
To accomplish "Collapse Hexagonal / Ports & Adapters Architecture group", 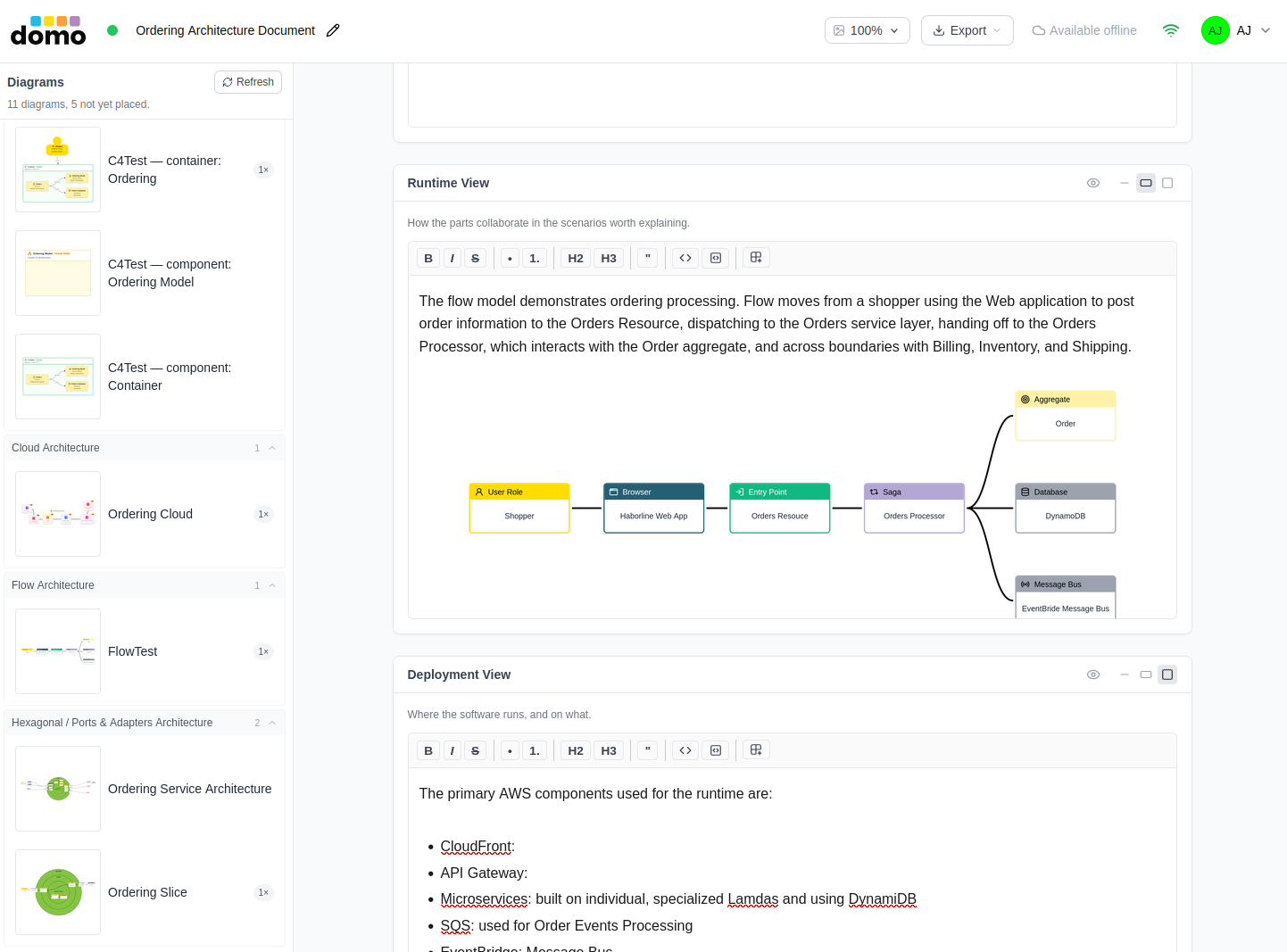I will (272, 723).
